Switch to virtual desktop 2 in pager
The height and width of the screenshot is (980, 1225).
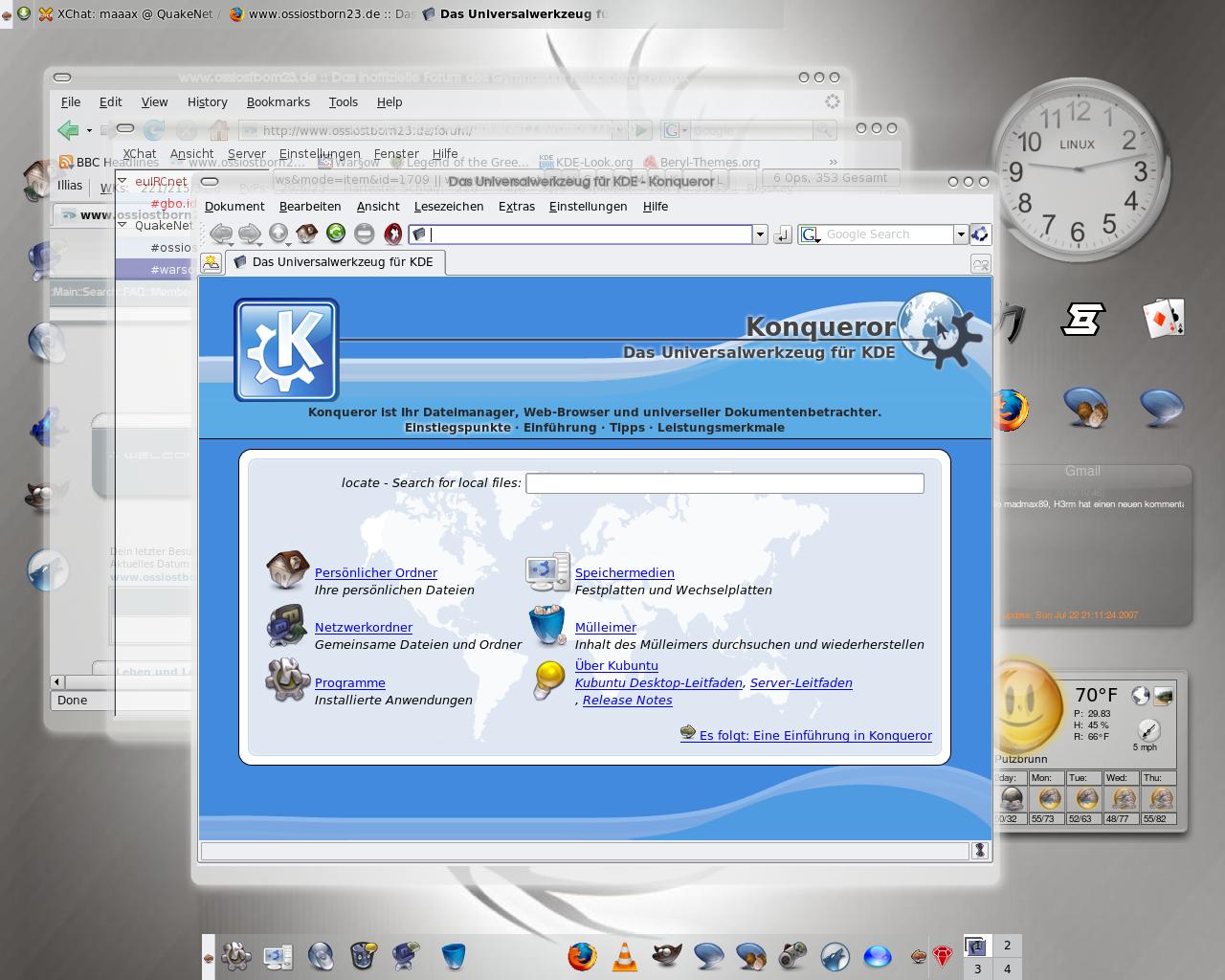tap(1006, 946)
